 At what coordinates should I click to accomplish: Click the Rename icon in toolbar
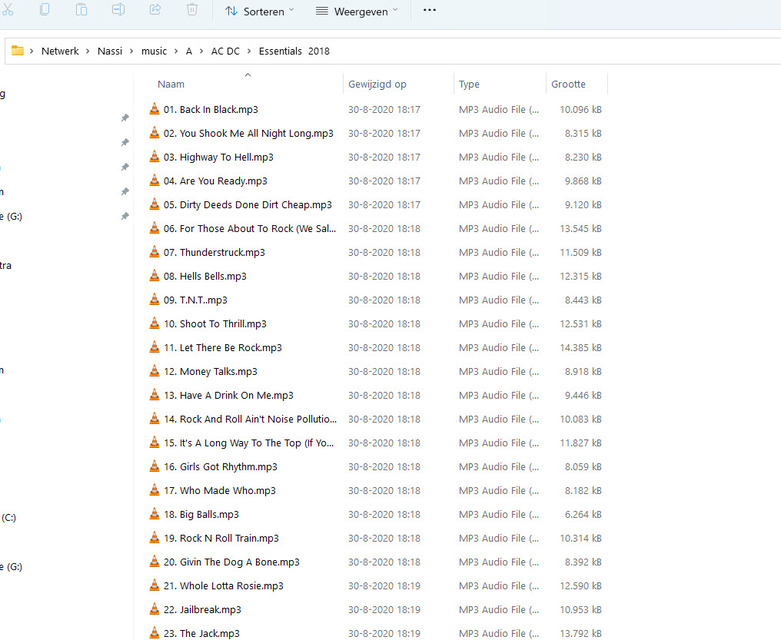coord(118,10)
